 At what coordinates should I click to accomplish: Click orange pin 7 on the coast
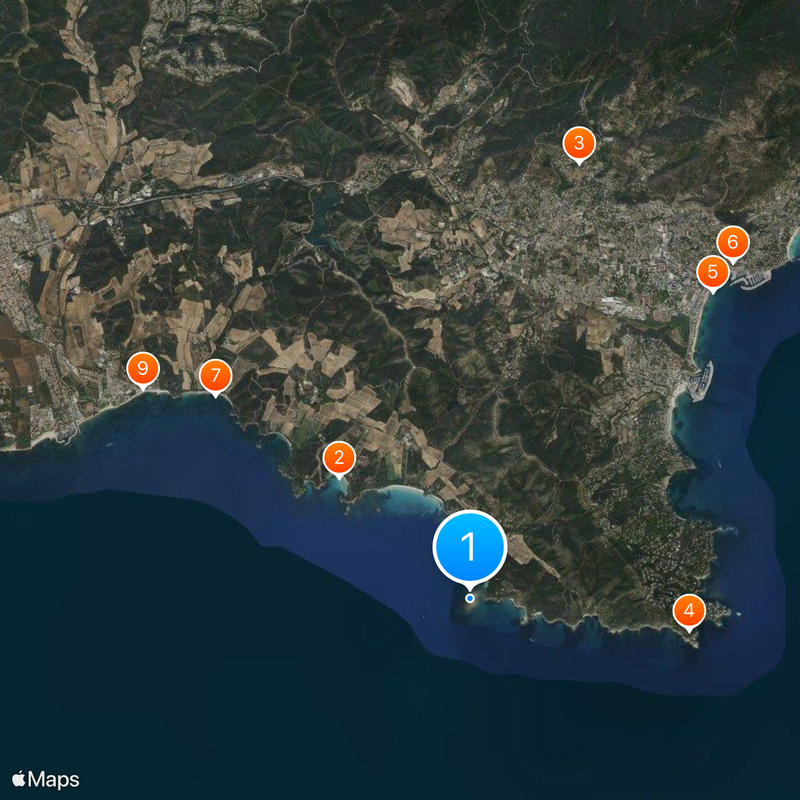pos(216,377)
